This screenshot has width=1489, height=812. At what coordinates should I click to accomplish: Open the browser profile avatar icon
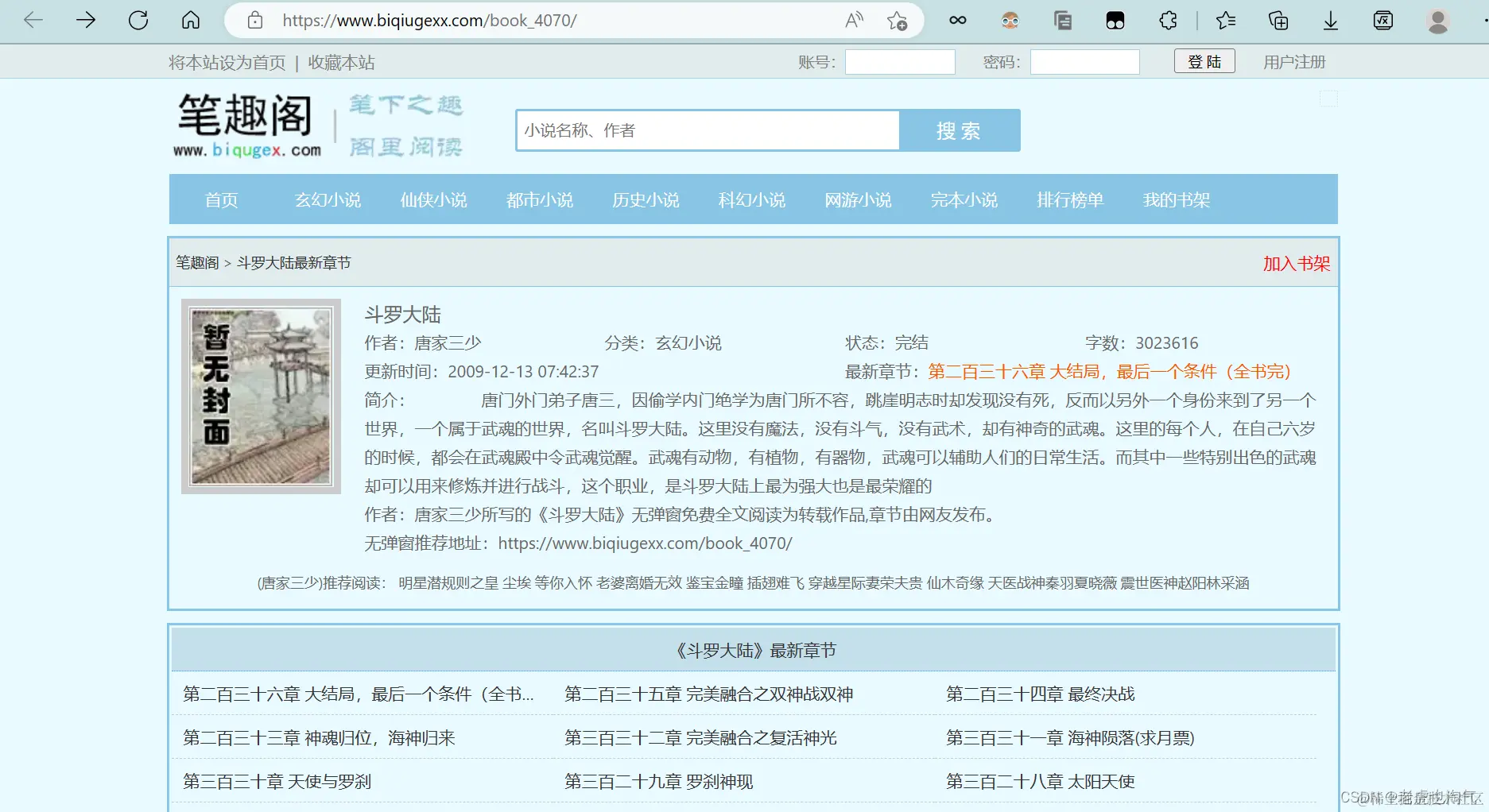pos(1438,21)
